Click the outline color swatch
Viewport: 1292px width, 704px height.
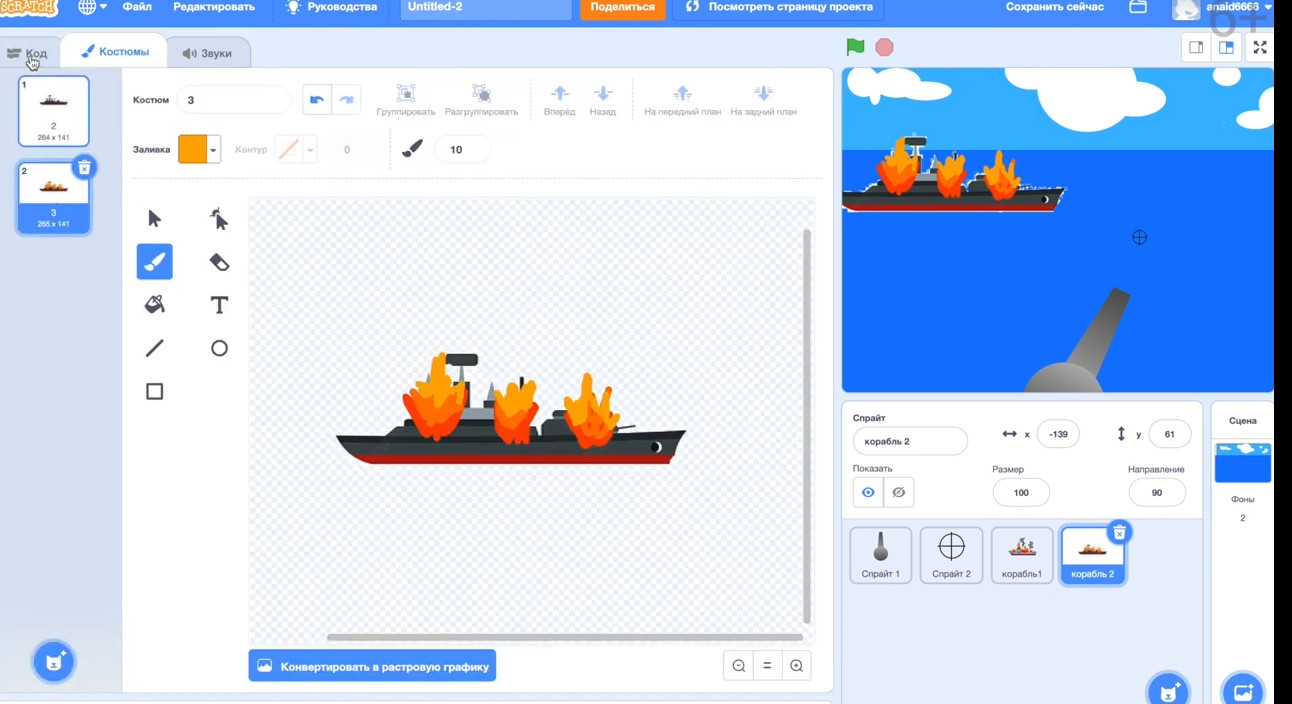point(289,149)
